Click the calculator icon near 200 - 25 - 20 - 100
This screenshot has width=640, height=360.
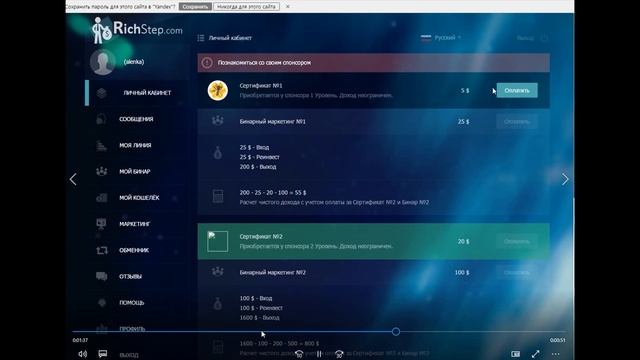click(x=218, y=196)
